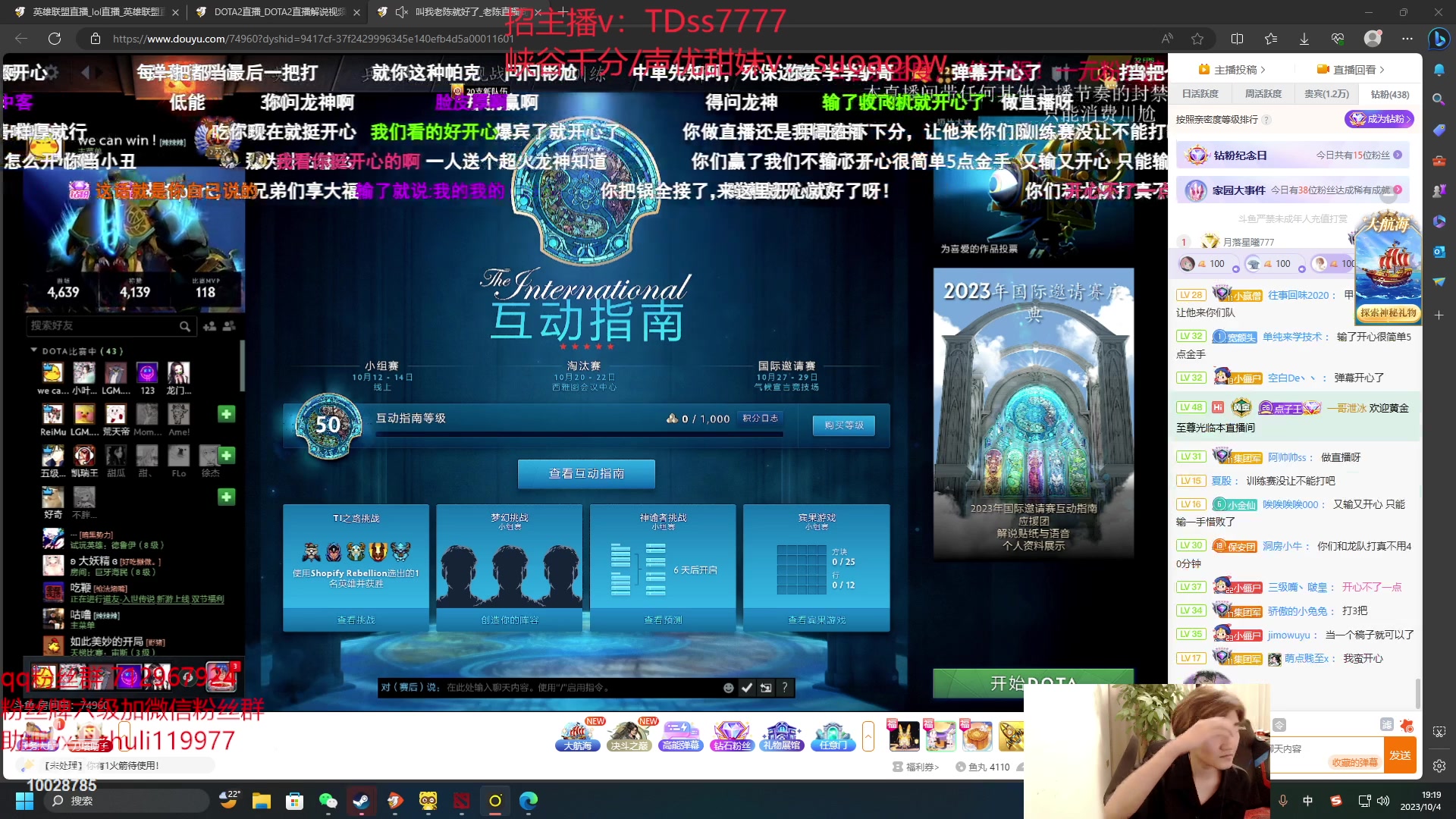Switch to the 日活跃度 tab
Viewport: 1456px width, 819px height.
(x=1200, y=94)
